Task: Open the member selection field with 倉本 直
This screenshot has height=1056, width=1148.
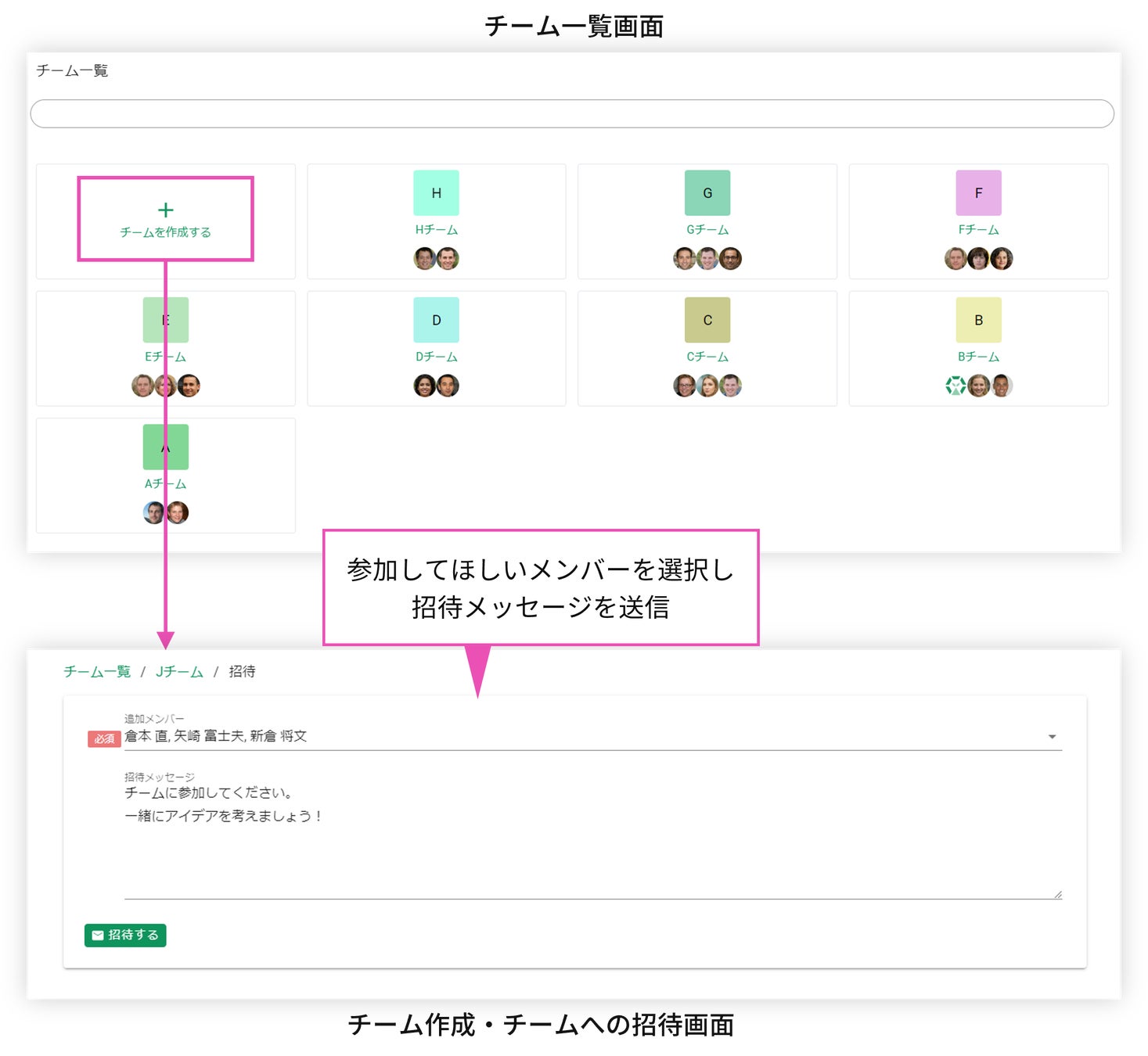Action: 548,736
